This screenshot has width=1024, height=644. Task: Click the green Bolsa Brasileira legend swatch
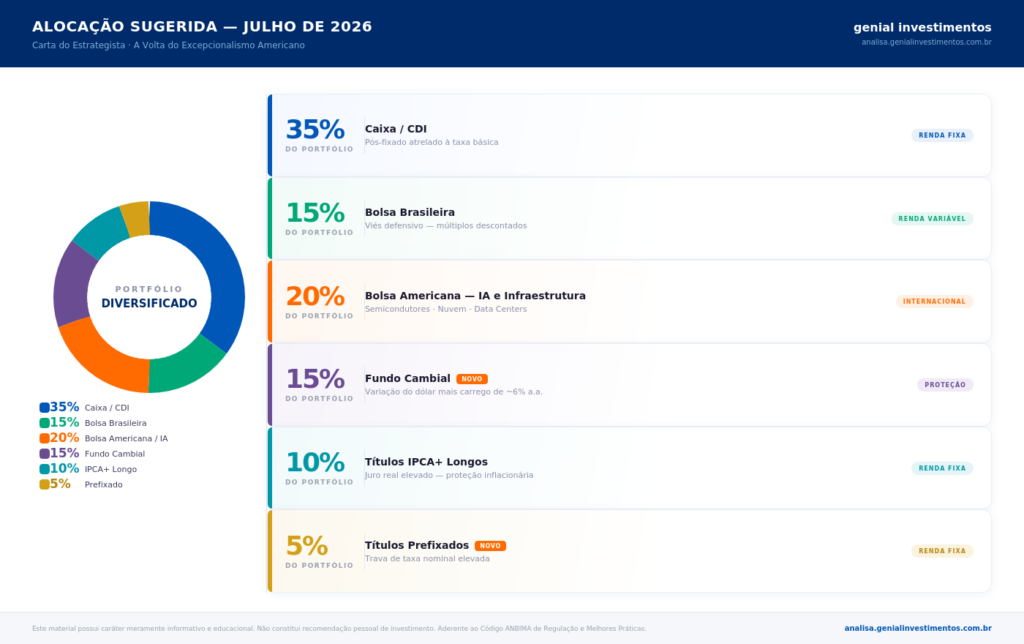tap(44, 423)
